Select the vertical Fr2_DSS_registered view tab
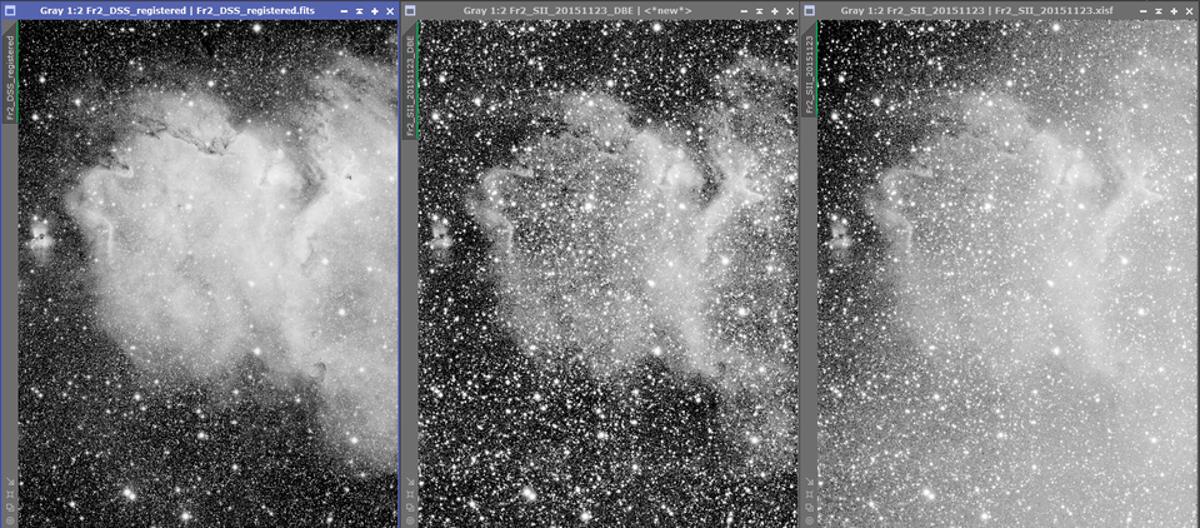1200x528 pixels. (x=10, y=78)
